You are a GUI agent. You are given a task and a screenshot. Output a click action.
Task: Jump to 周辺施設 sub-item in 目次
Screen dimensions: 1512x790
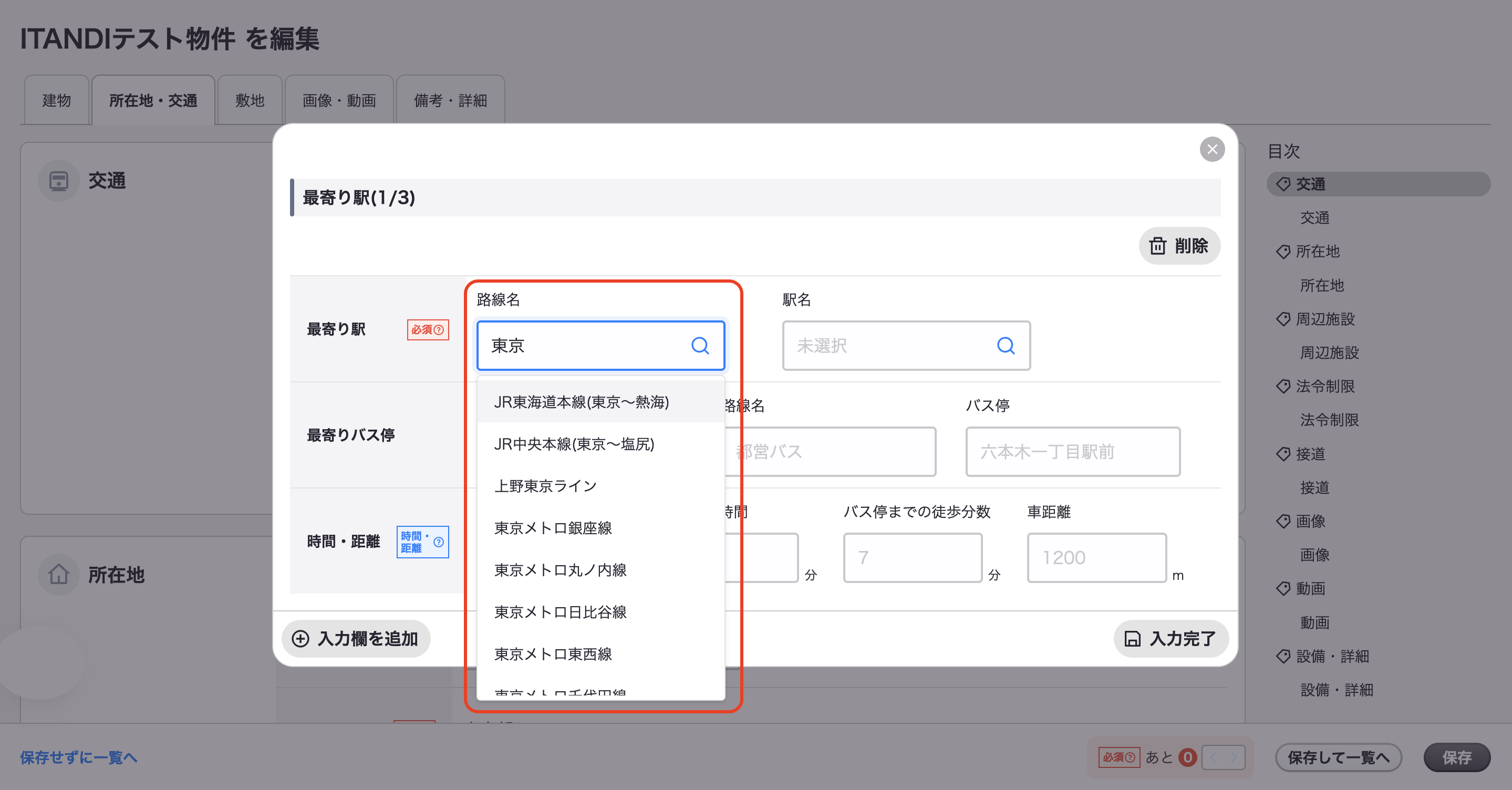pyautogui.click(x=1330, y=353)
